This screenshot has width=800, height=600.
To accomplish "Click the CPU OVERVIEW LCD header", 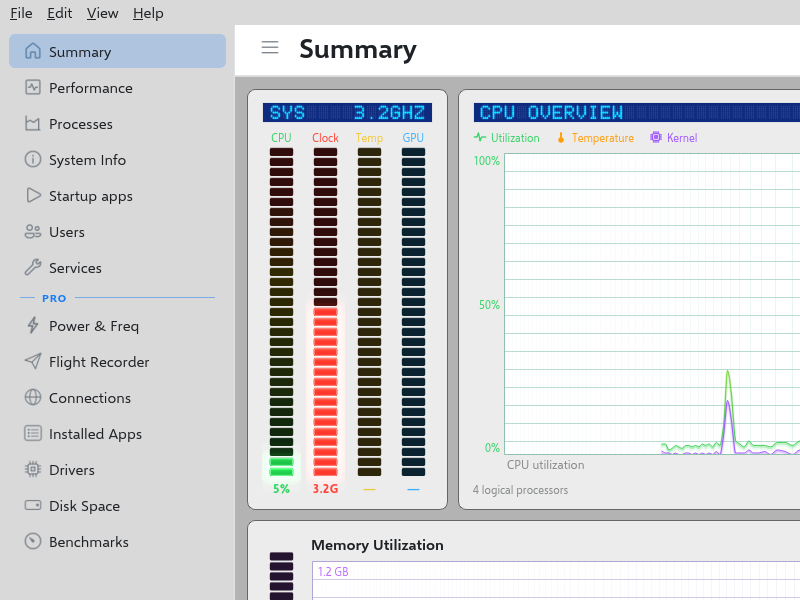I will pyautogui.click(x=637, y=112).
